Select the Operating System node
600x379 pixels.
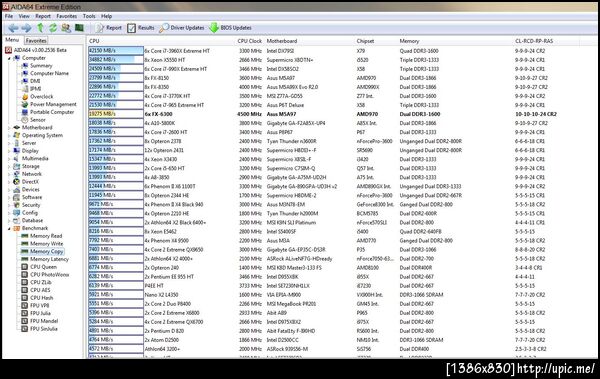(x=38, y=135)
